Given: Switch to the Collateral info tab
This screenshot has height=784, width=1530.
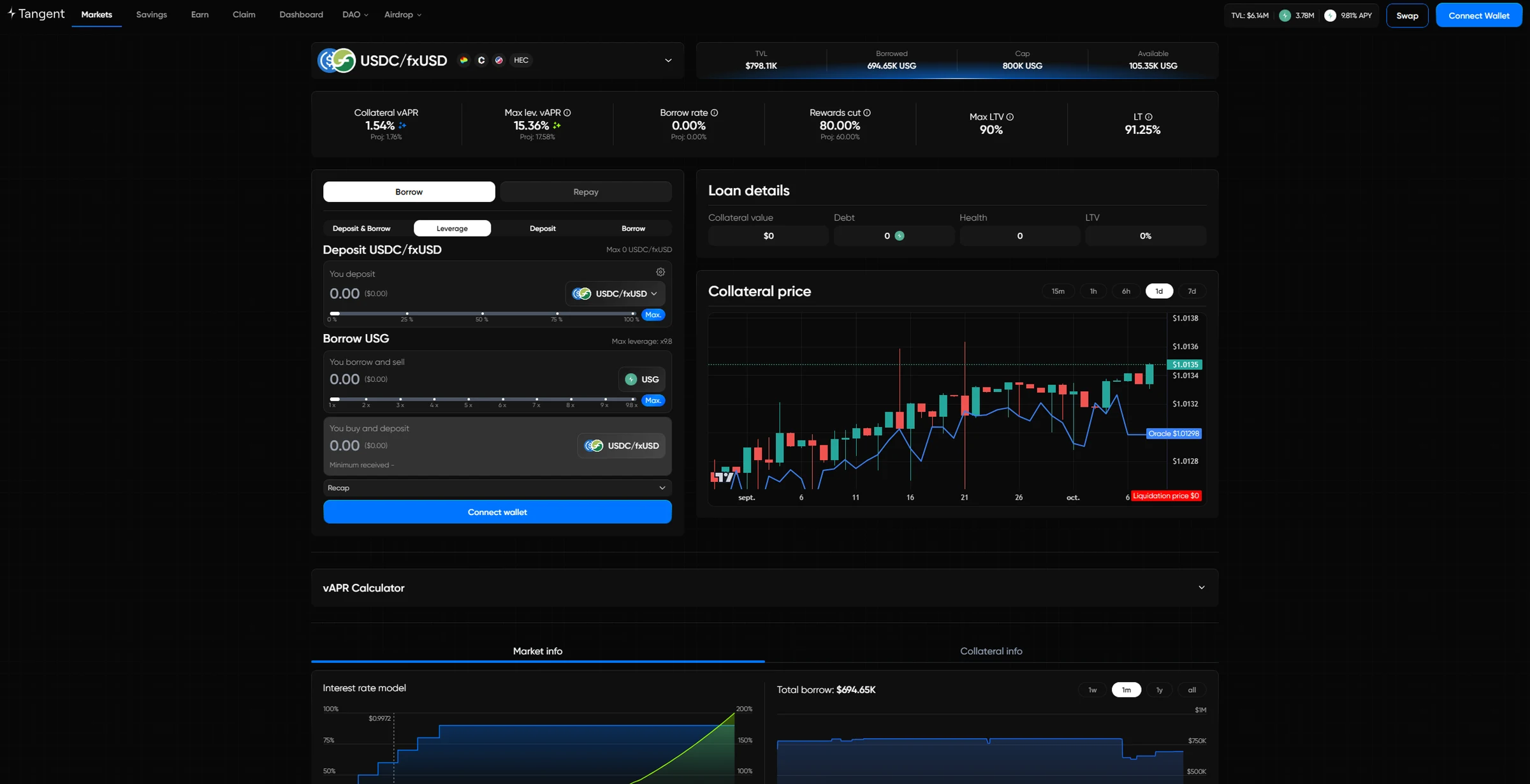Looking at the screenshot, I should pos(991,651).
